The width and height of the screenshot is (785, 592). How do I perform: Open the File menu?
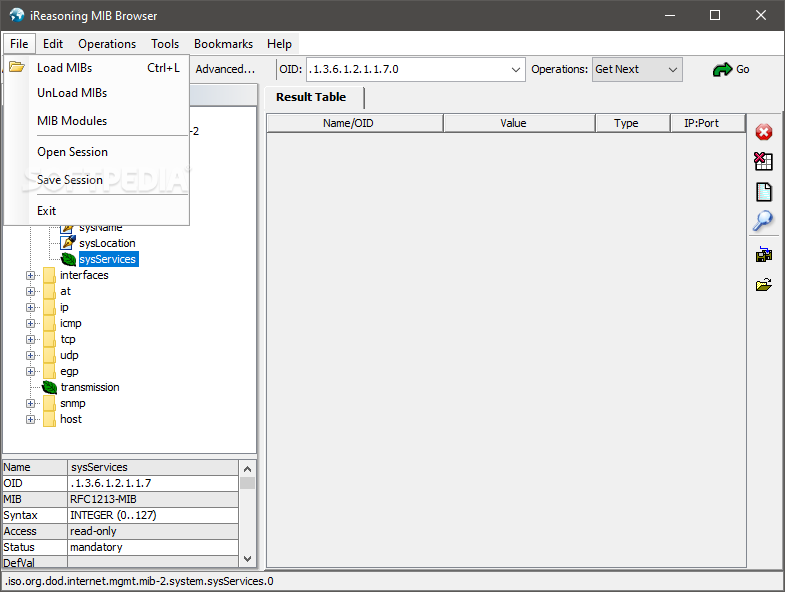tap(19, 44)
